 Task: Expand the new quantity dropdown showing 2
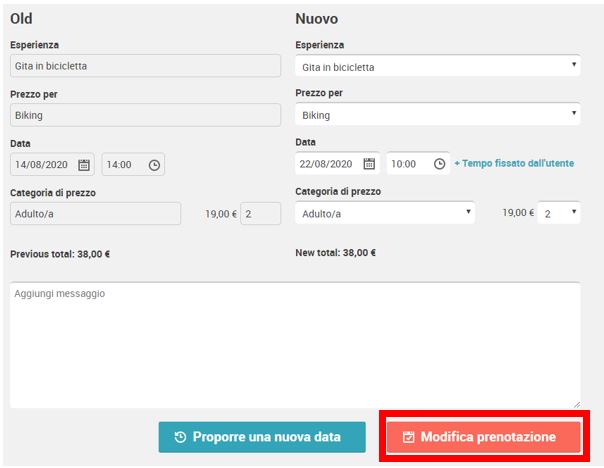pyautogui.click(x=559, y=213)
